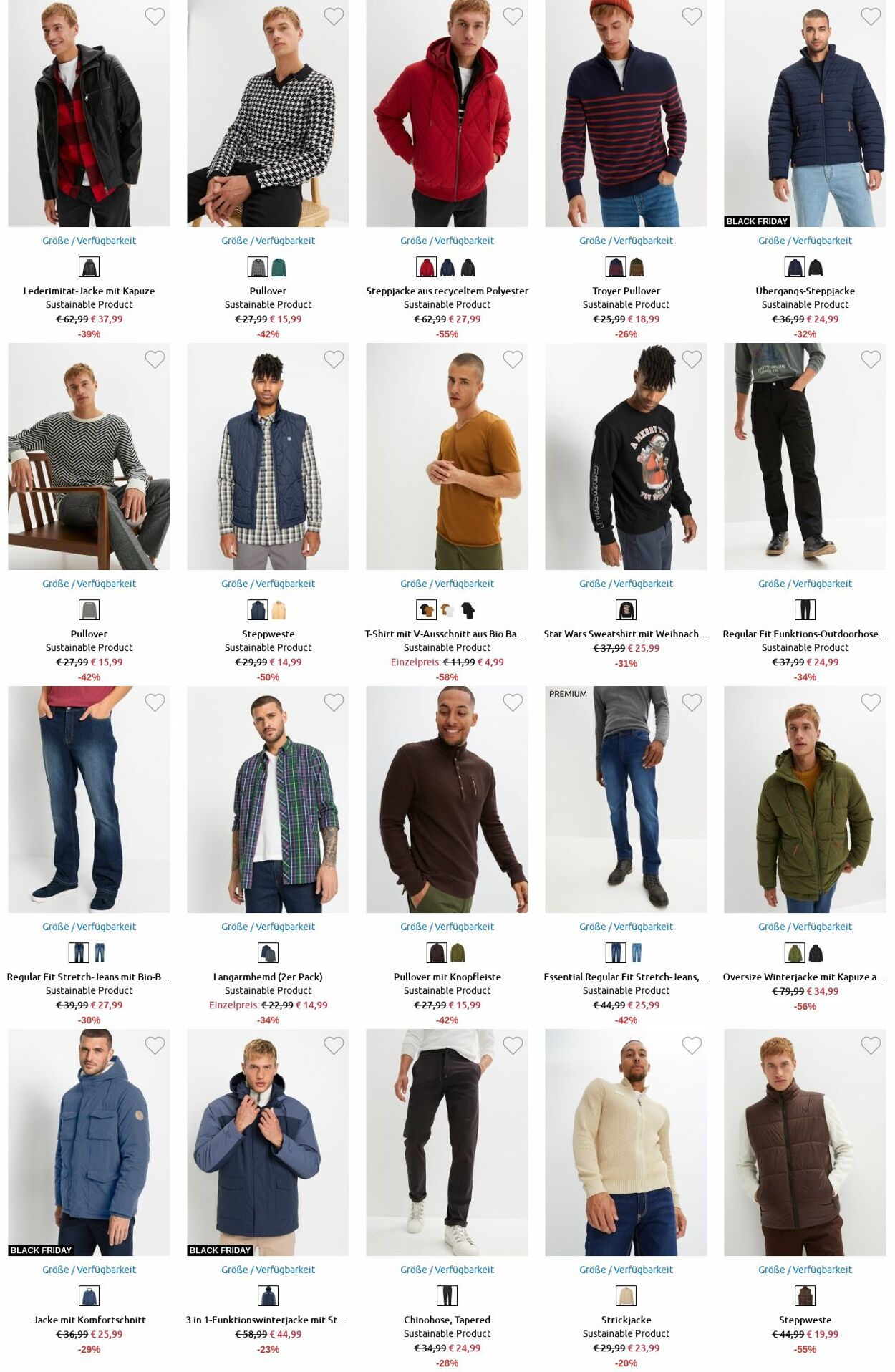Open Größe / Verfügbarkeit for Jacke mit Komfortschnitt
Viewport: 895px width, 1372px height.
click(89, 1270)
